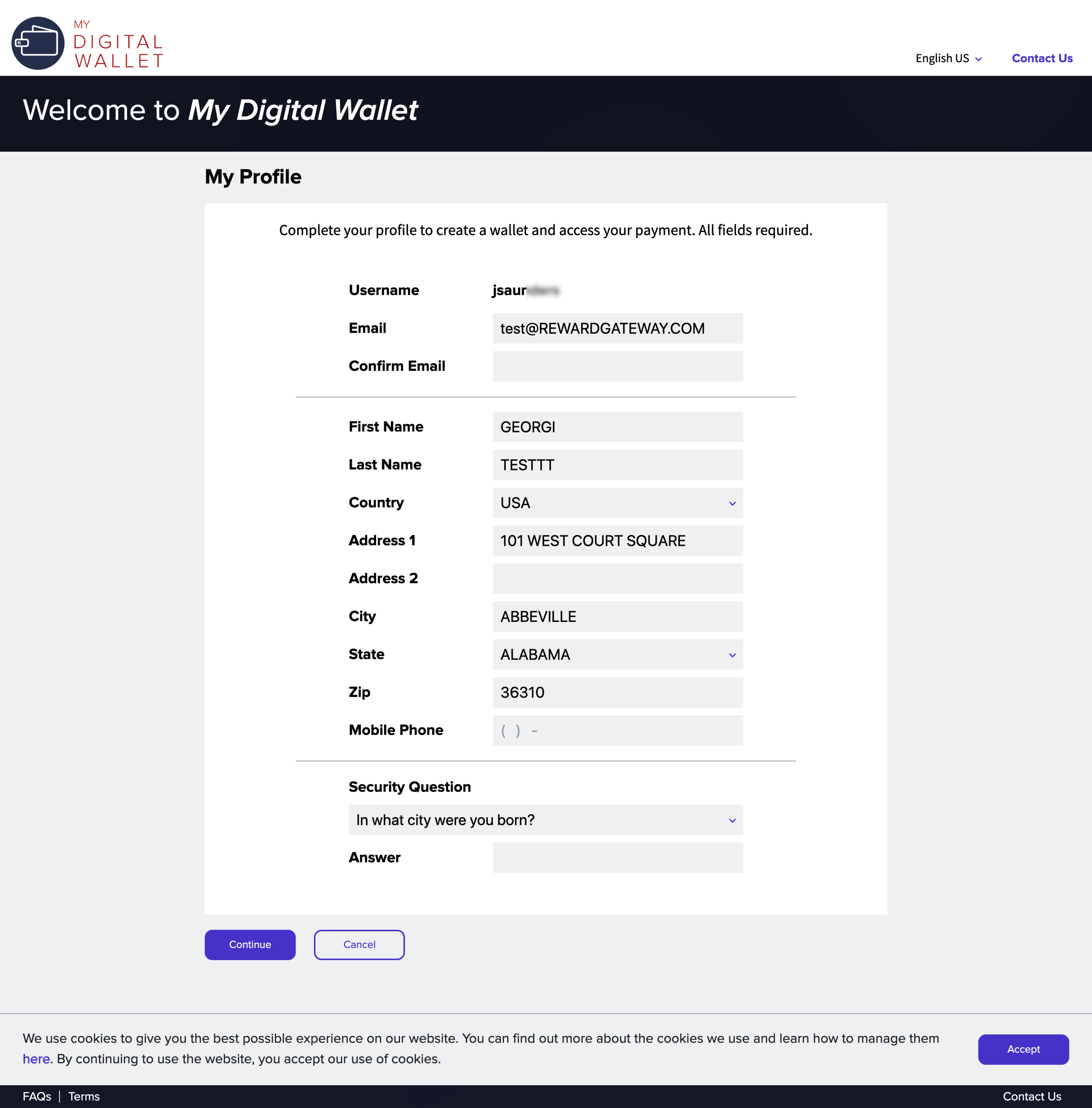Click the My Digital Wallet logo icon
This screenshot has height=1108, width=1092.
(x=38, y=43)
